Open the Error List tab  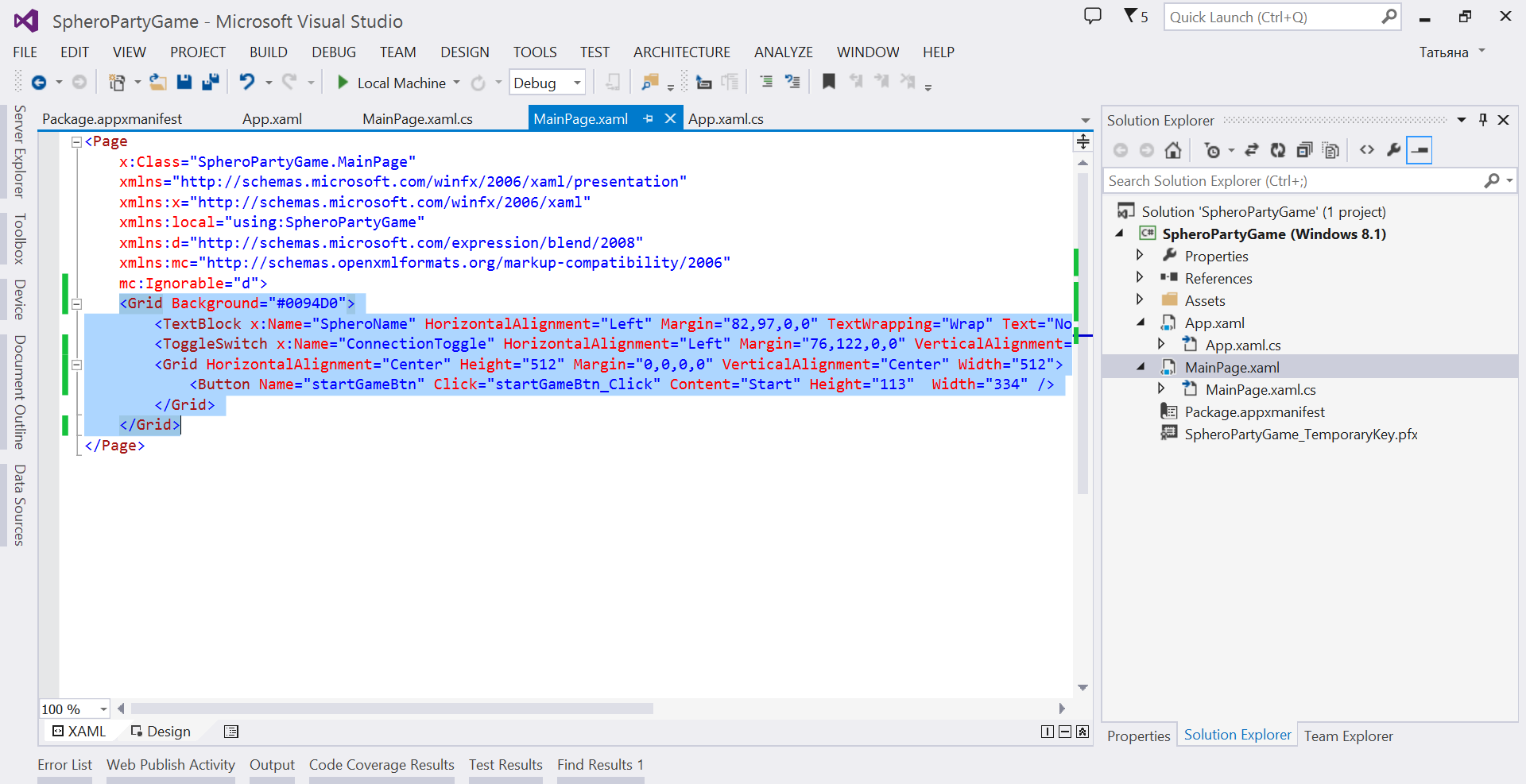coord(64,765)
